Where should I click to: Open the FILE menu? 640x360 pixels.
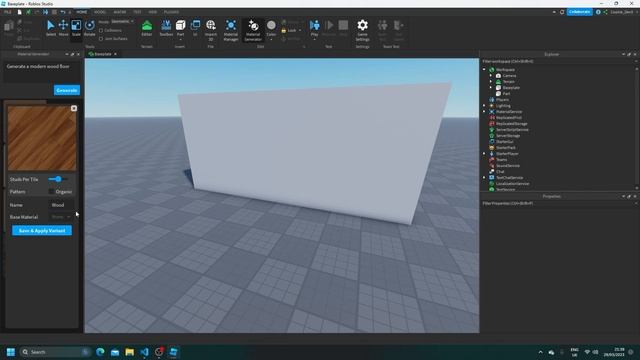point(8,12)
